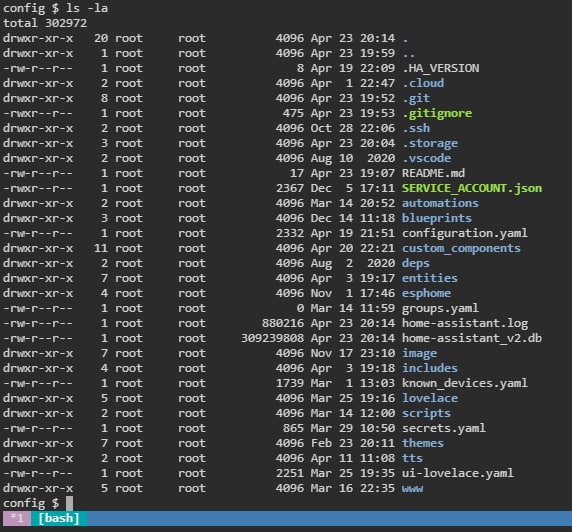Click home-assistant.log file name
Viewport: 572px width, 532px height.
pyautogui.click(x=465, y=323)
